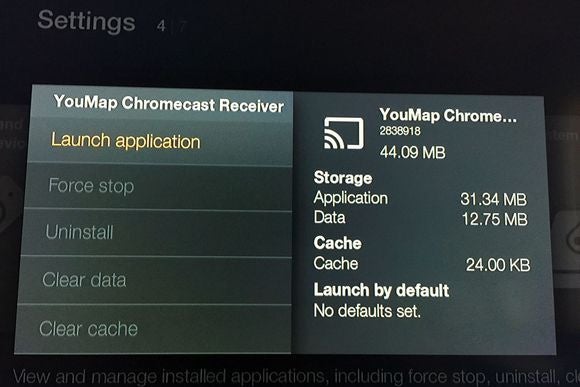Click YouMap Chromecast Receiver panel title
This screenshot has height=387, width=580.
pyautogui.click(x=169, y=104)
